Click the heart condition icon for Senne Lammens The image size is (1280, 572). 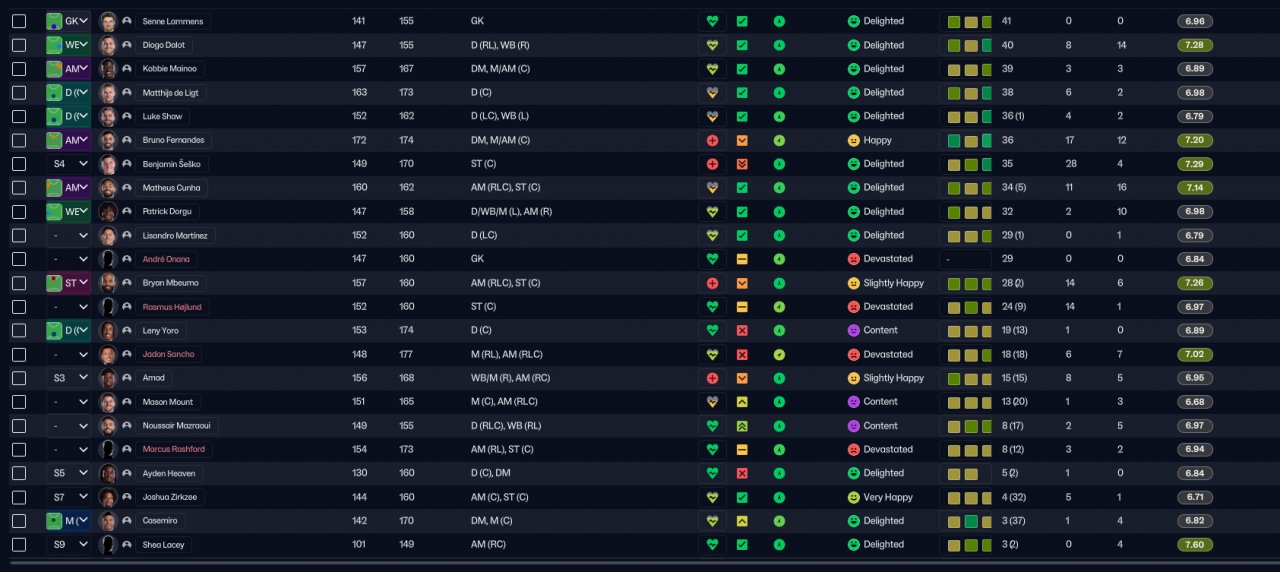point(712,21)
